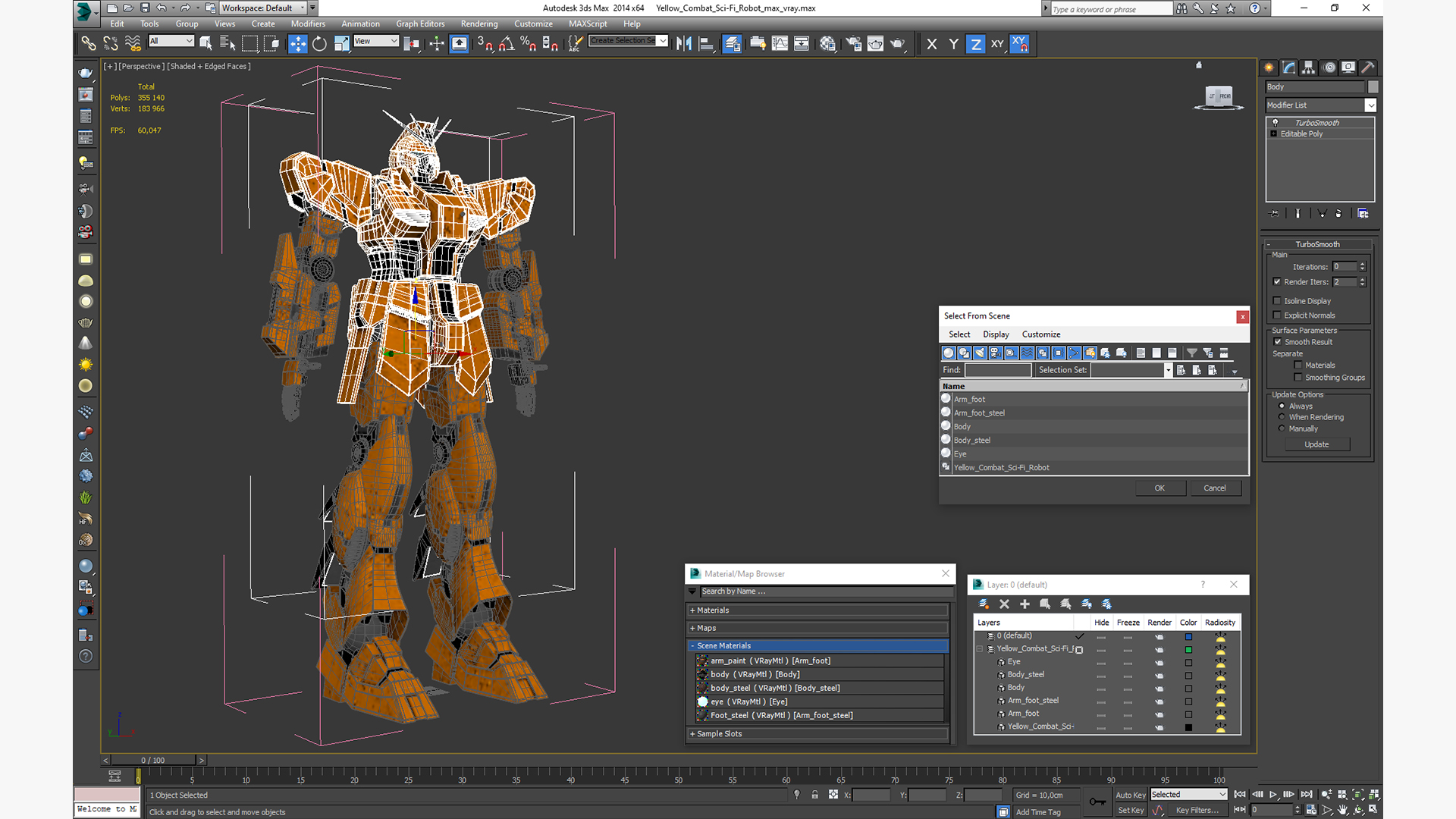Open Create Selection Set dropdown
The image size is (1456, 819).
coord(629,41)
